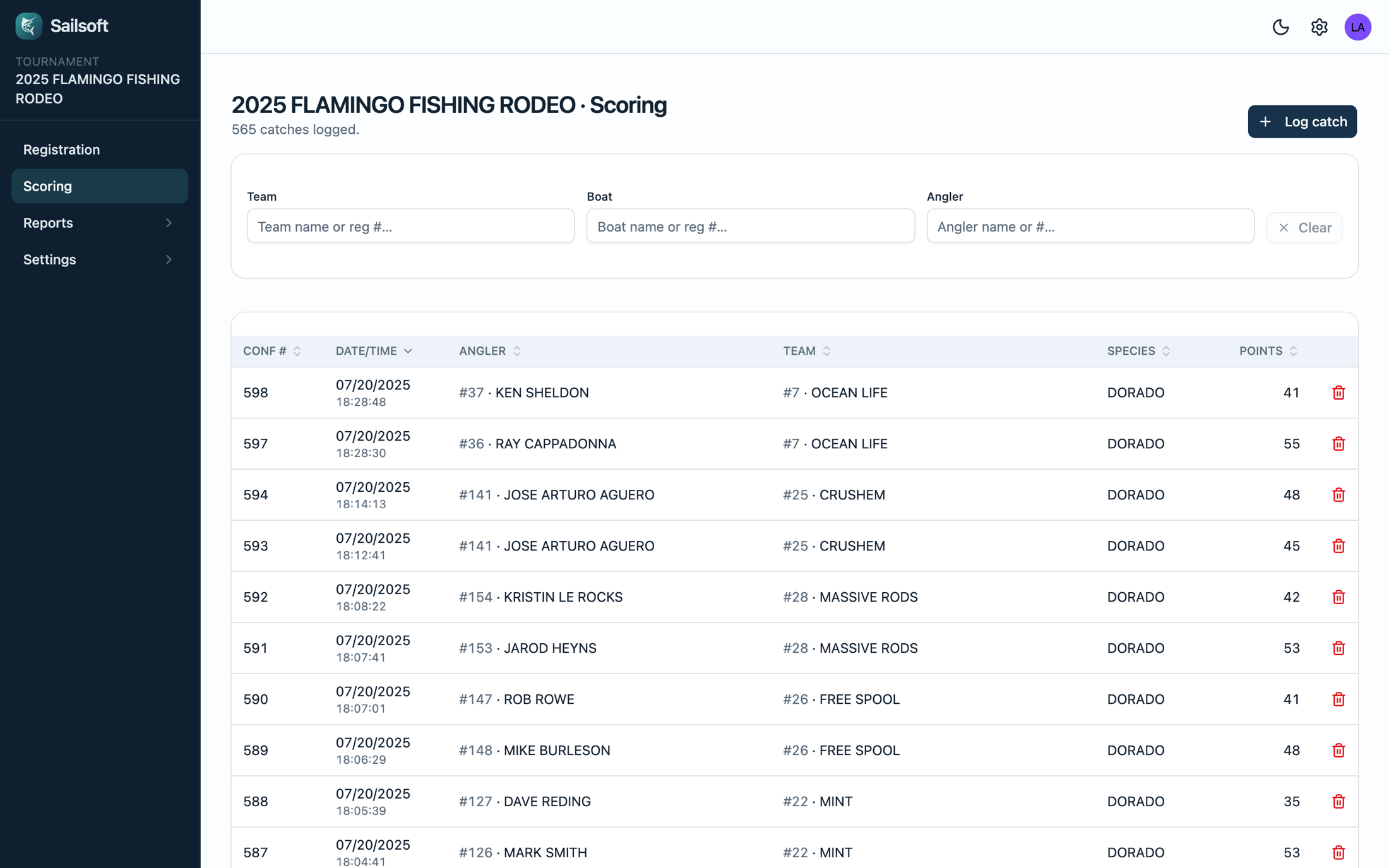The image size is (1389, 868).
Task: Click angler RAY CAPPADONNA cell
Action: point(537,444)
